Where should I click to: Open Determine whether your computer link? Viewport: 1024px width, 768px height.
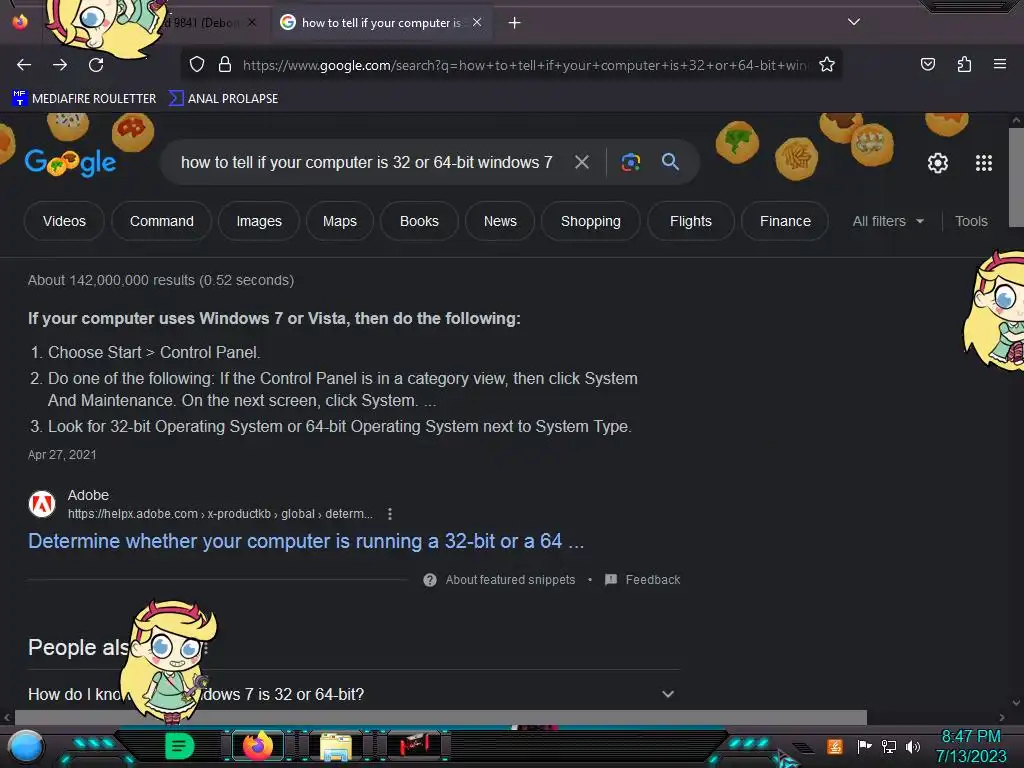point(306,541)
